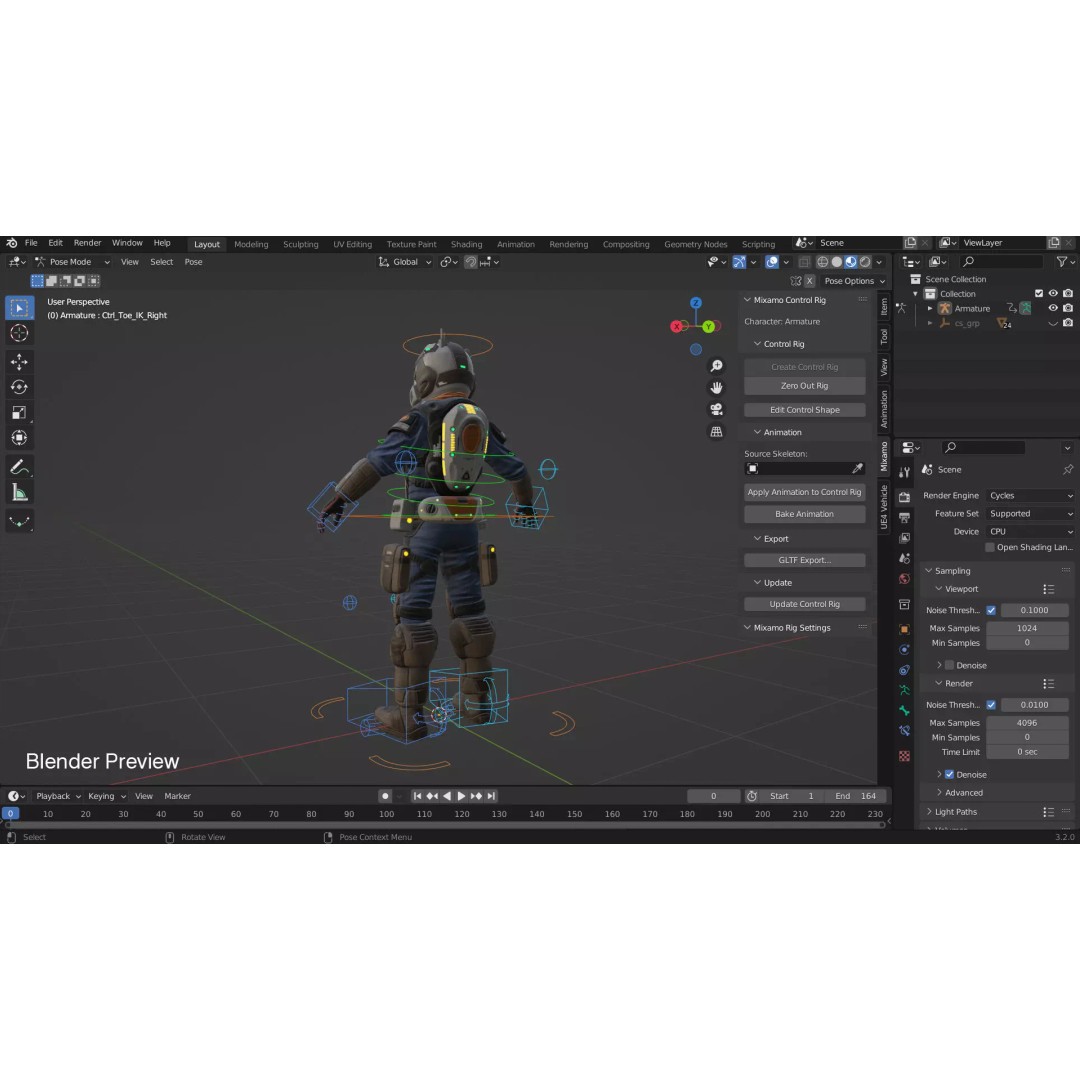Expand the Armature tree item
The width and height of the screenshot is (1080, 1080).
[x=930, y=309]
